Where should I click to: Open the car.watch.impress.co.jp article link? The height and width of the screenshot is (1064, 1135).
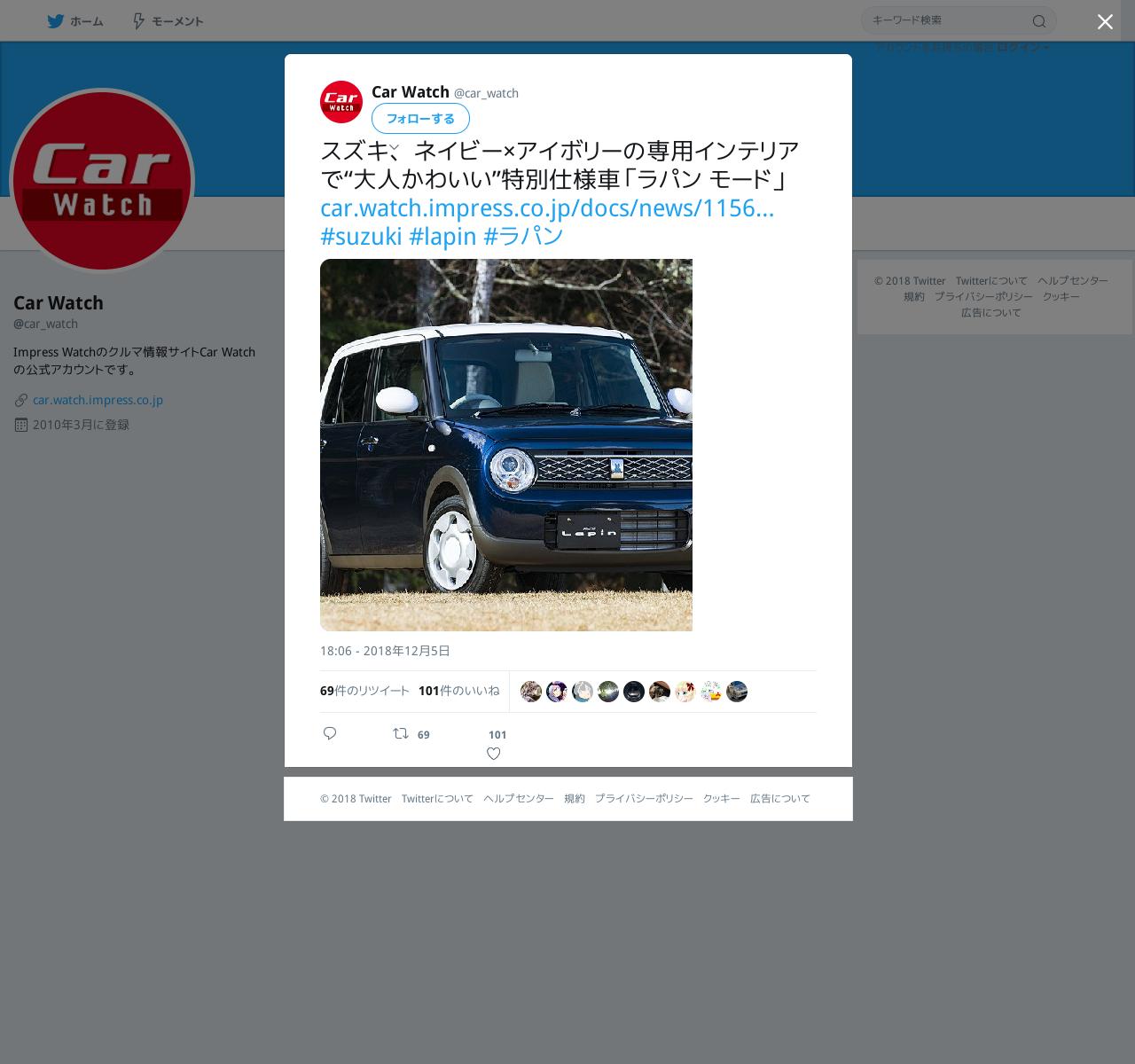point(547,207)
